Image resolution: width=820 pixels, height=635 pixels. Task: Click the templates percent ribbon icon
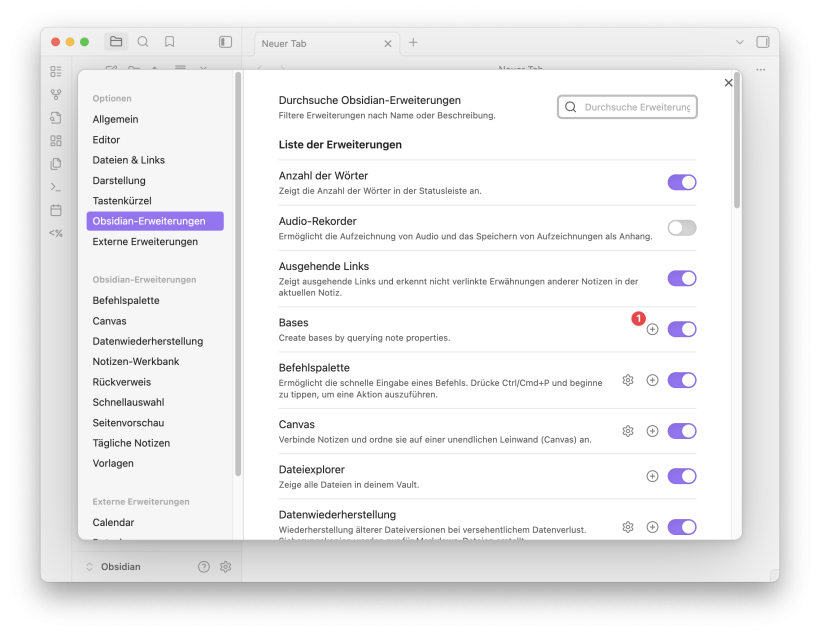56,233
